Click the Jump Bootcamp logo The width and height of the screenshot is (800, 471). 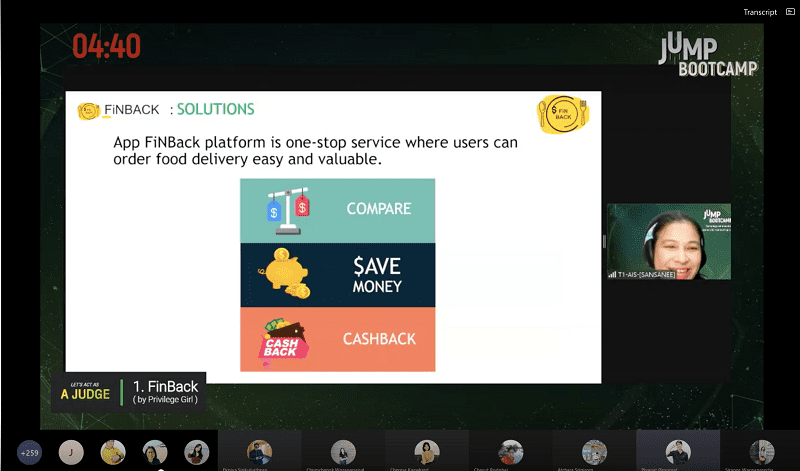(x=707, y=55)
